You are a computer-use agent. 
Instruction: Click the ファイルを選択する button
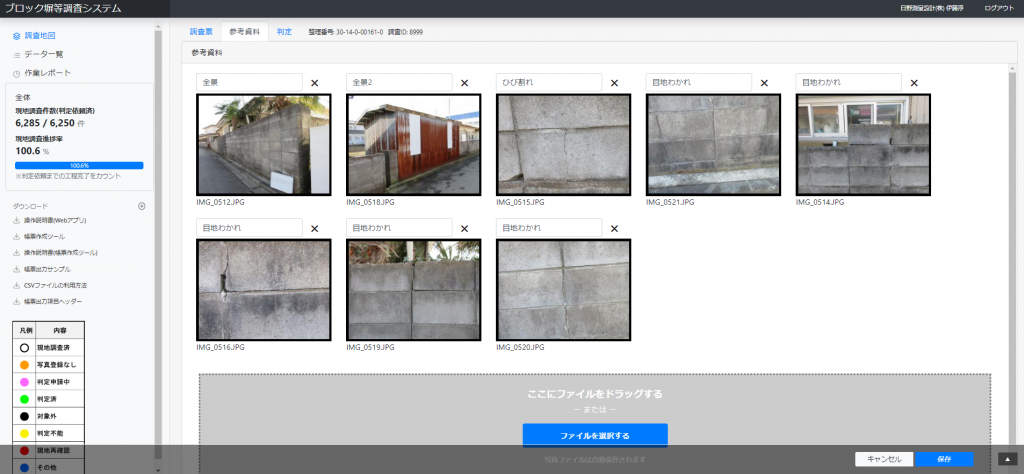tap(595, 435)
